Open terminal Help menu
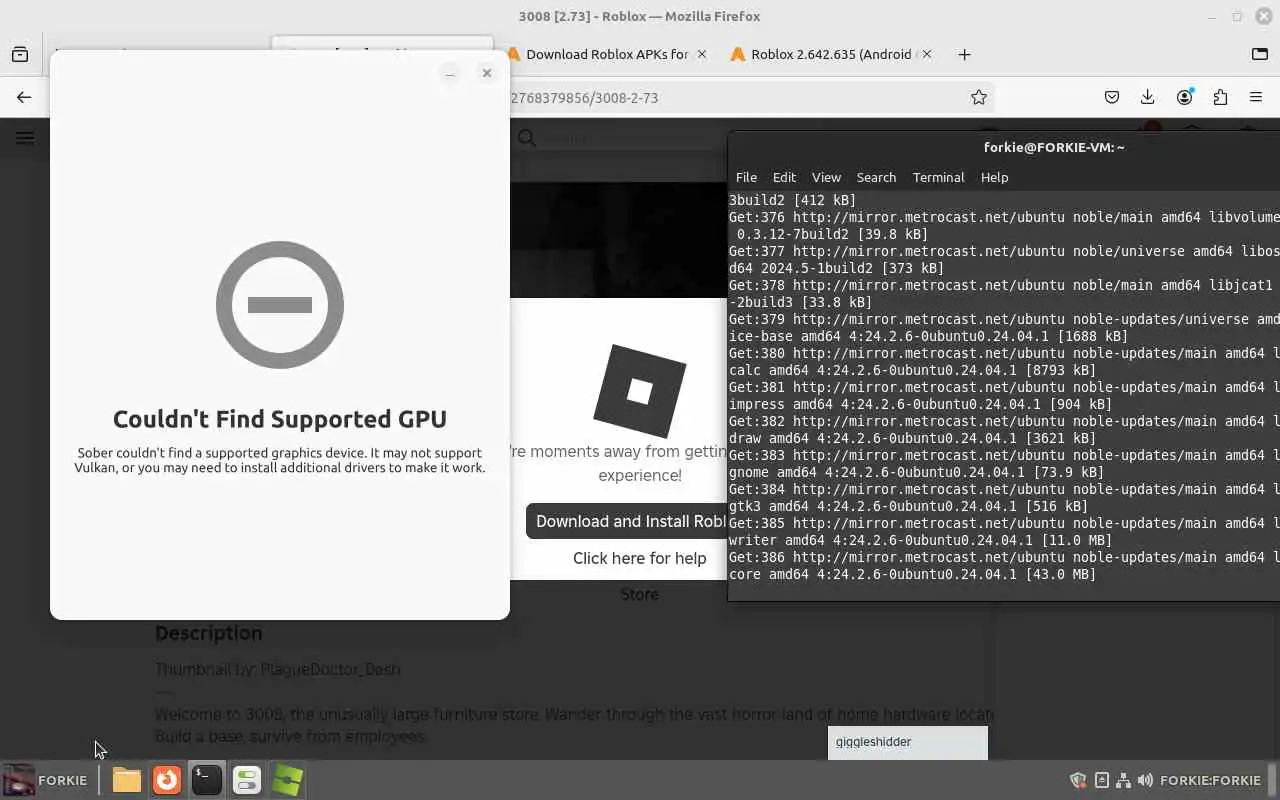Image resolution: width=1280 pixels, height=800 pixels. (994, 177)
